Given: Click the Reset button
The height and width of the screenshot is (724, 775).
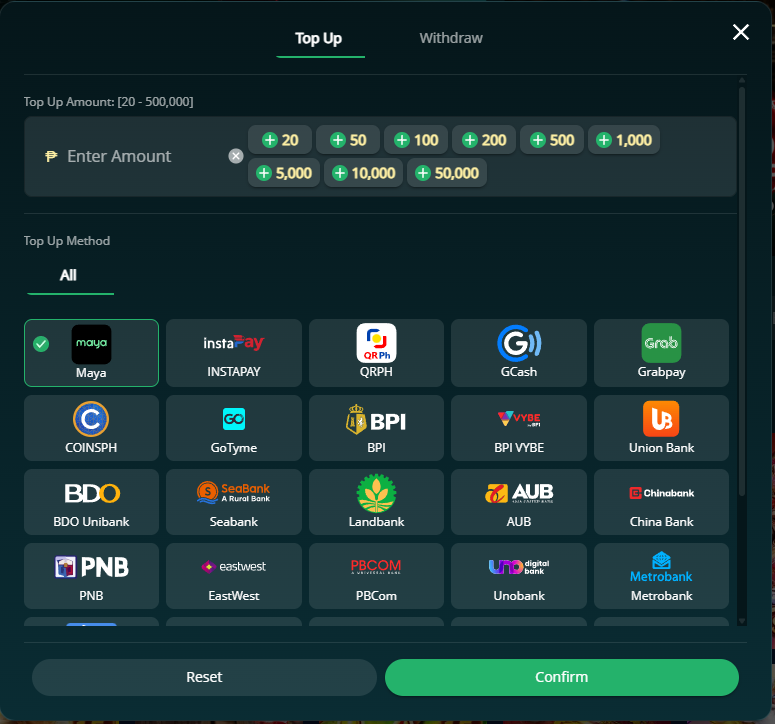Looking at the screenshot, I should pyautogui.click(x=204, y=677).
